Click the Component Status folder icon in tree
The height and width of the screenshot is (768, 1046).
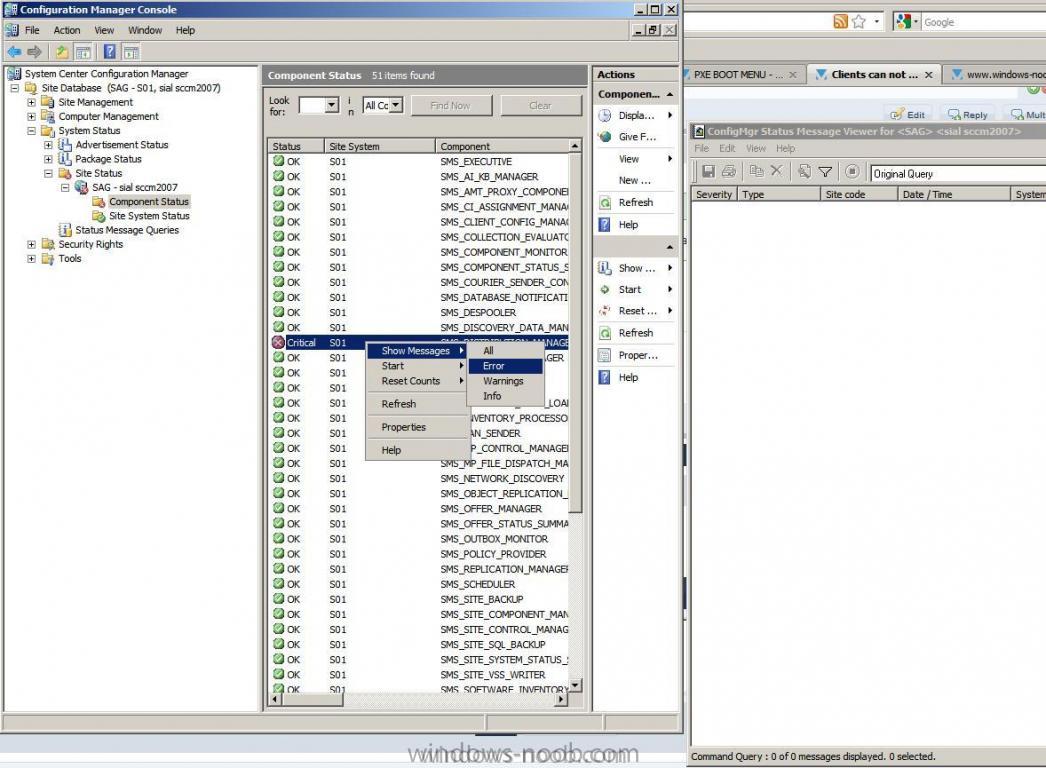click(x=99, y=202)
